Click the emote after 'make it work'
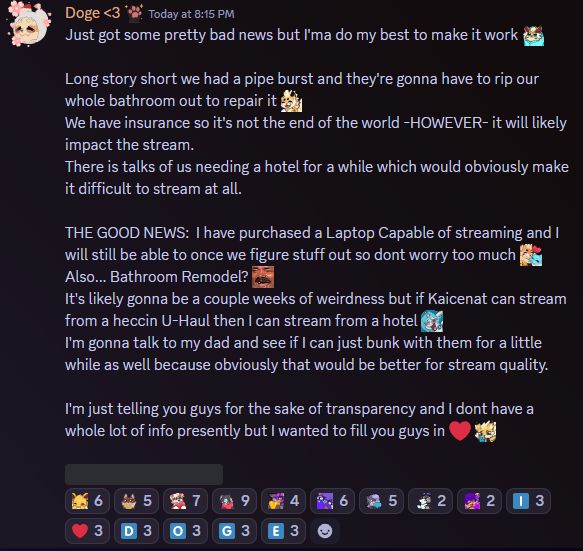 click(x=533, y=36)
